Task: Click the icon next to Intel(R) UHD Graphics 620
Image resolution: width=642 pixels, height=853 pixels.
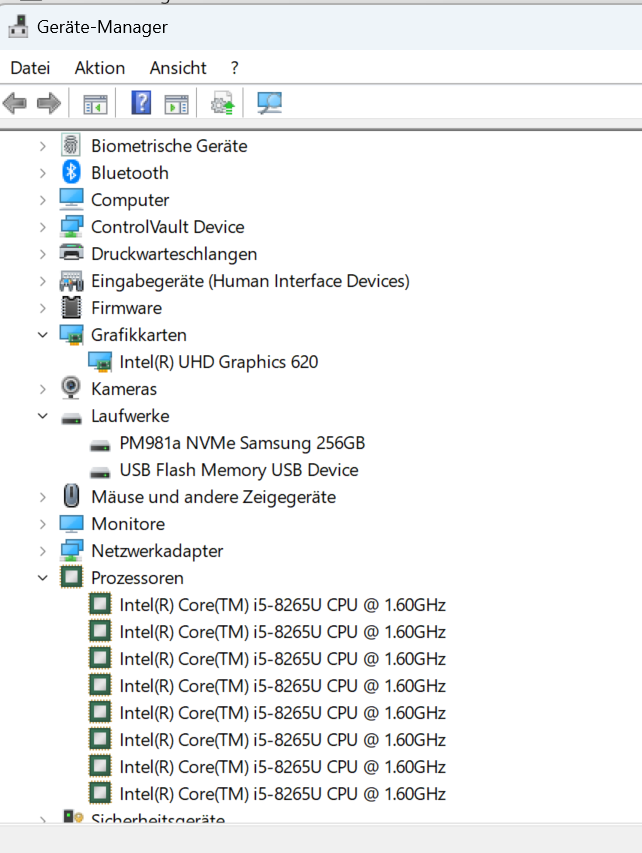Action: coord(100,362)
